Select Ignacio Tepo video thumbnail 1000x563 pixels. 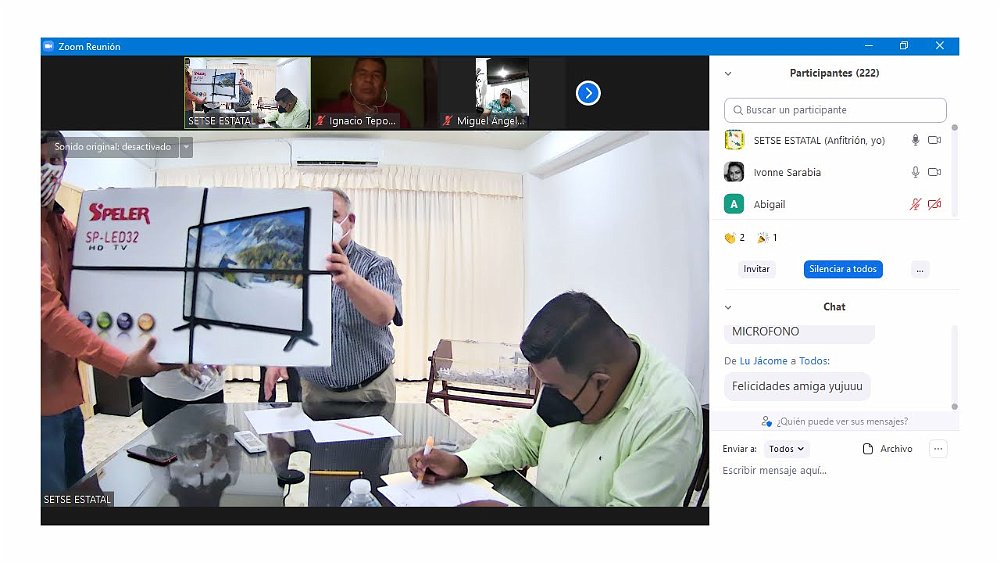click(x=367, y=92)
